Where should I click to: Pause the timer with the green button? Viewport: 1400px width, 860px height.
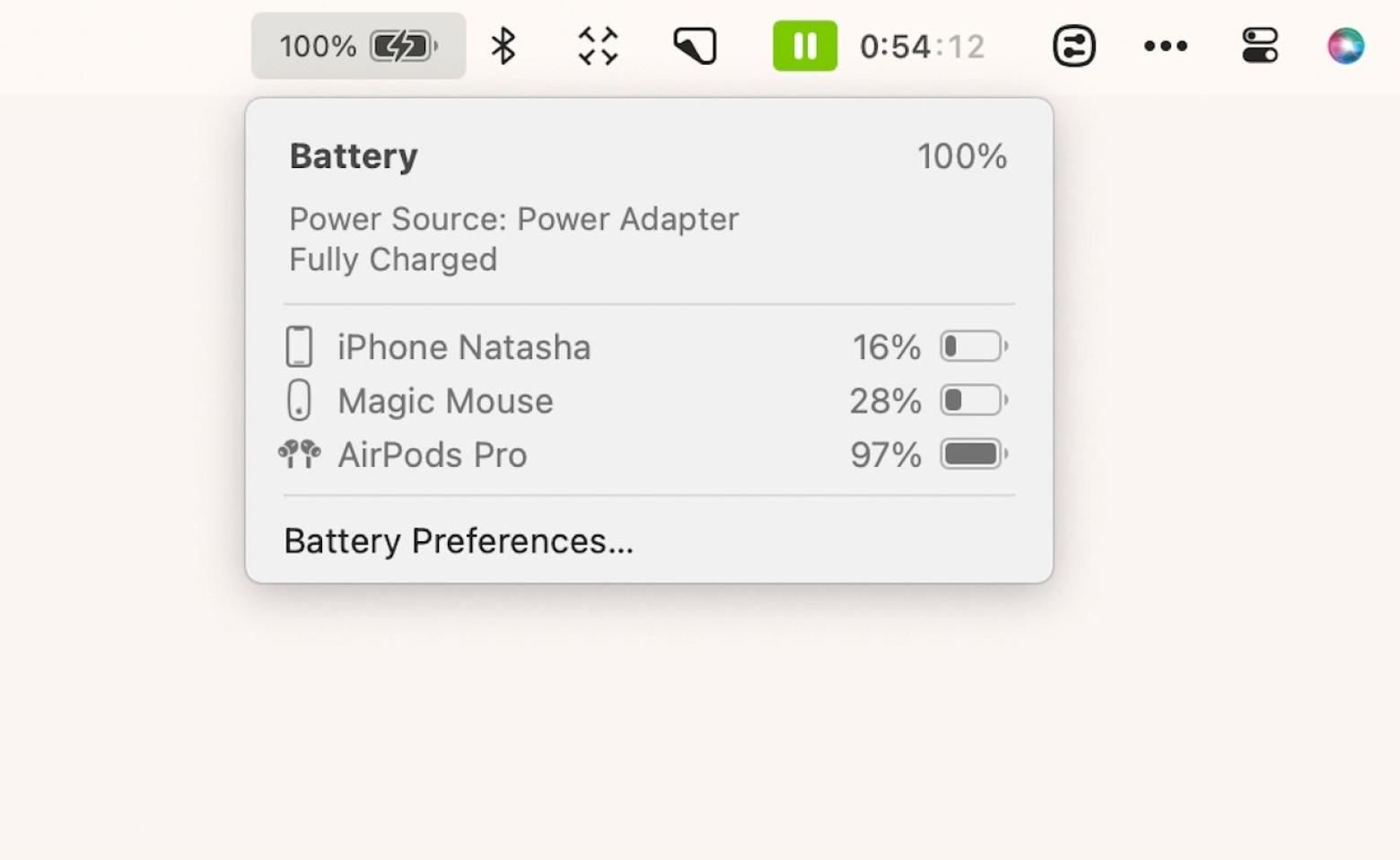(805, 46)
